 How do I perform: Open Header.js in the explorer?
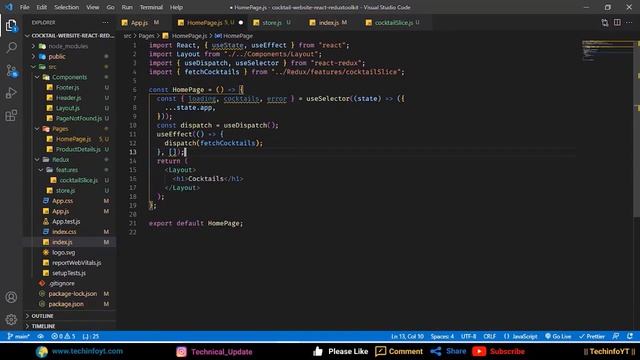[69, 98]
